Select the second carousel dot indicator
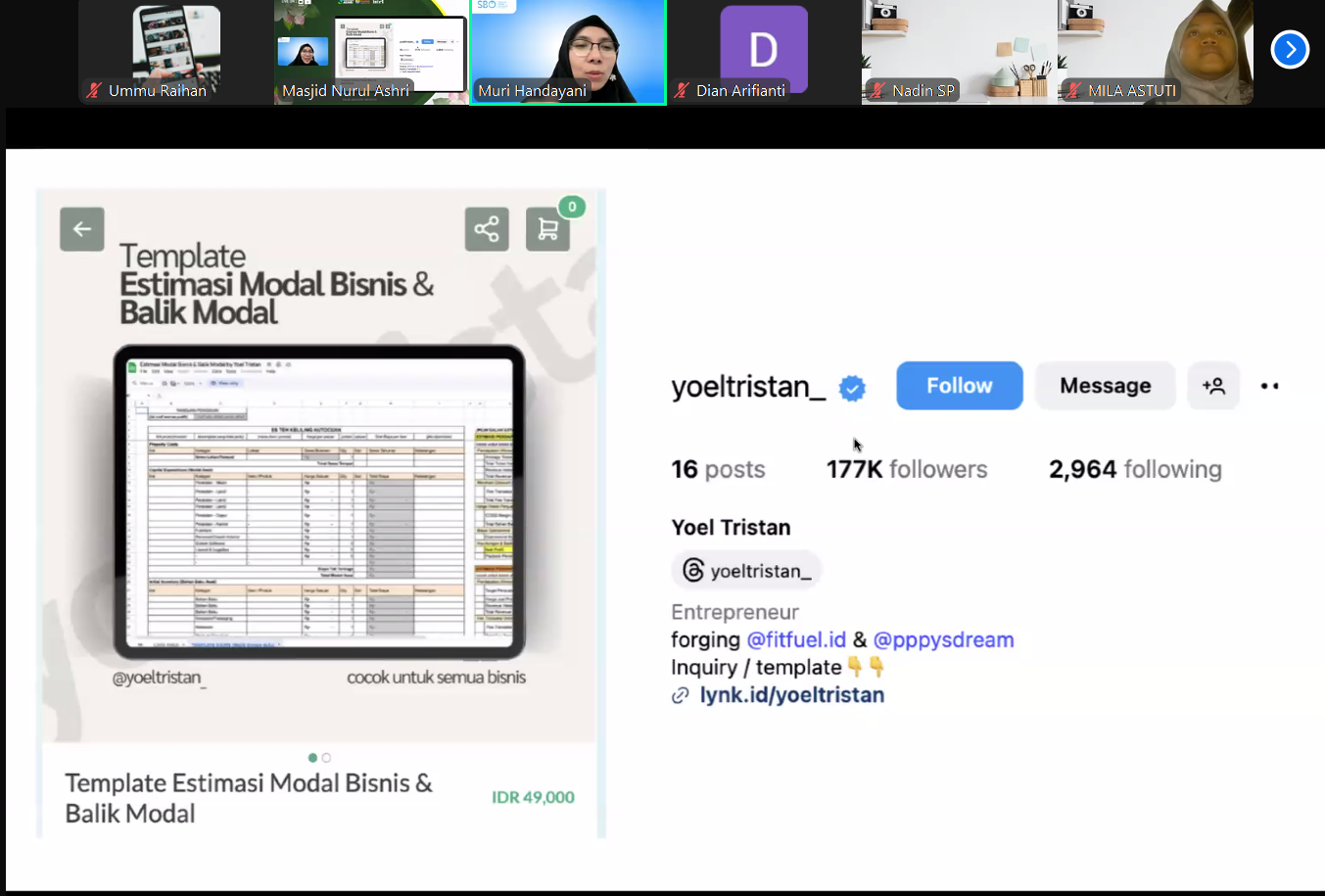Image resolution: width=1325 pixels, height=896 pixels. [x=326, y=758]
